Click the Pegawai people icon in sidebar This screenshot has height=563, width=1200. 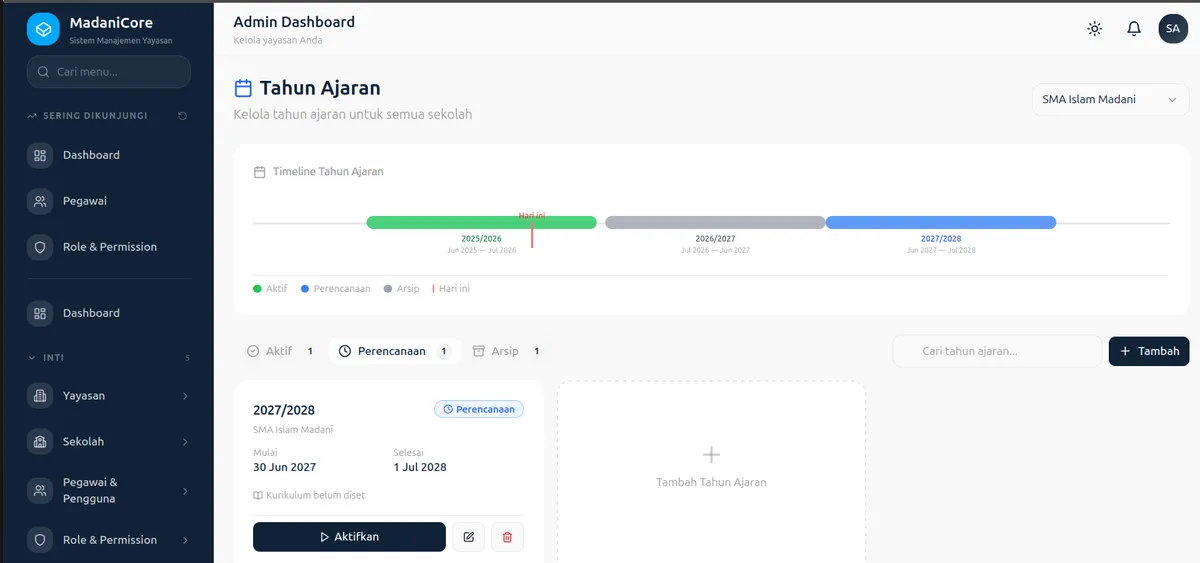click(x=40, y=201)
